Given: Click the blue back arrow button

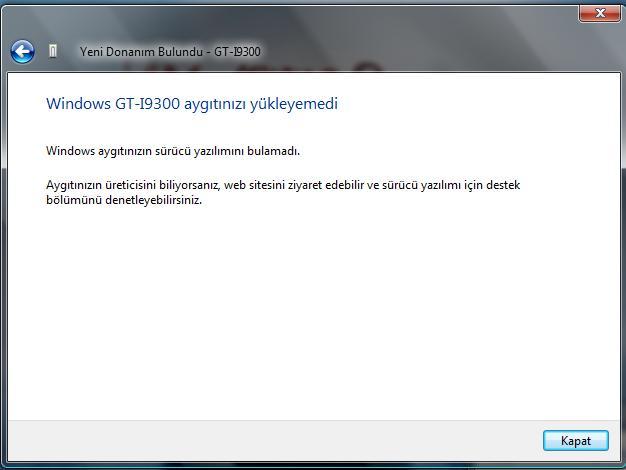Looking at the screenshot, I should click(22, 52).
